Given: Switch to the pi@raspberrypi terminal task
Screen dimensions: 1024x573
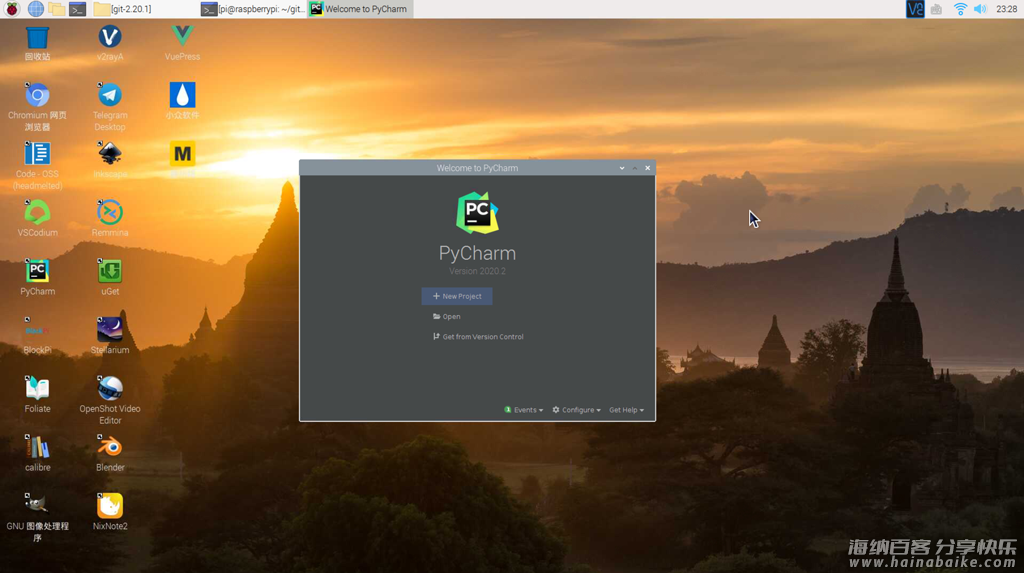Looking at the screenshot, I should coord(252,9).
